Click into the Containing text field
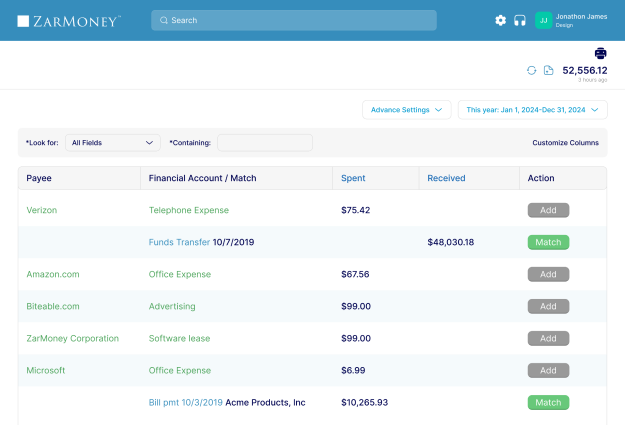Viewport: 625px width, 425px height. (265, 143)
